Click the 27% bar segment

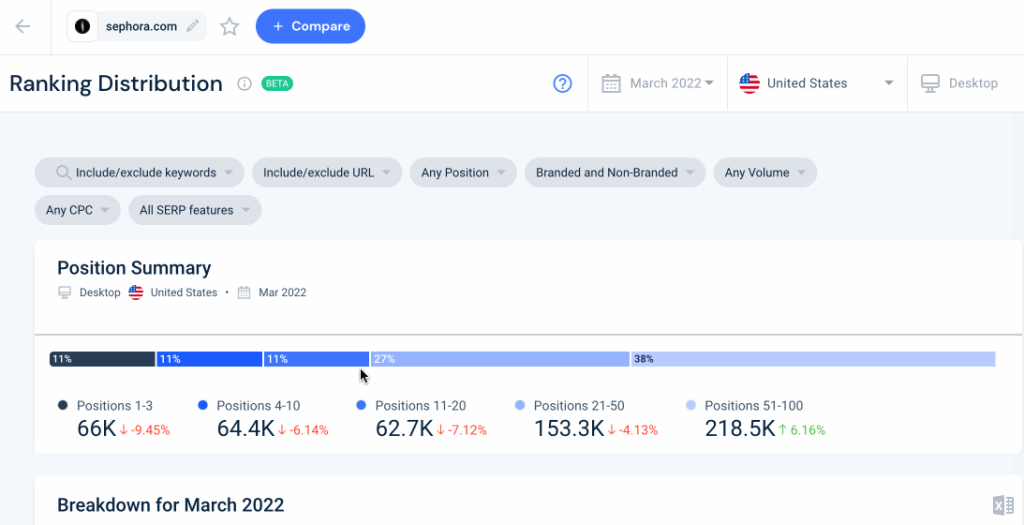pyautogui.click(x=500, y=359)
